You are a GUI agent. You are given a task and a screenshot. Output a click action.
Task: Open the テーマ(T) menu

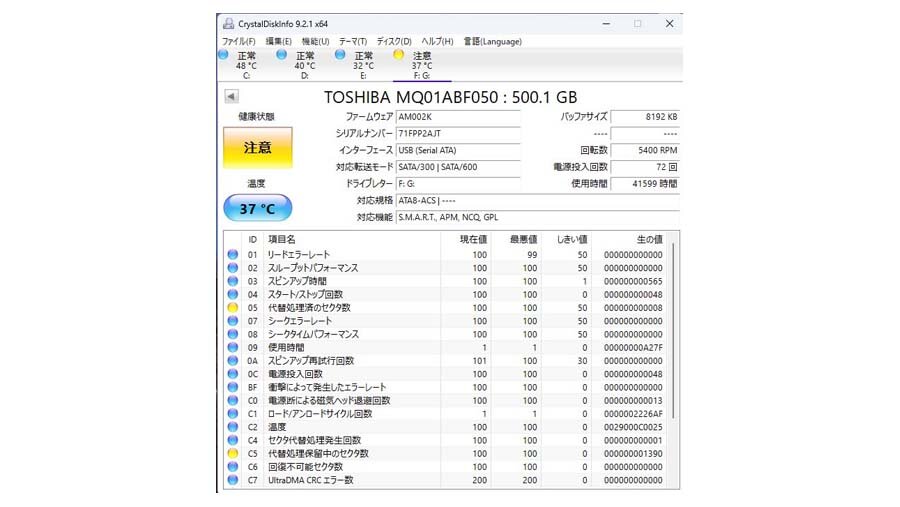click(352, 41)
